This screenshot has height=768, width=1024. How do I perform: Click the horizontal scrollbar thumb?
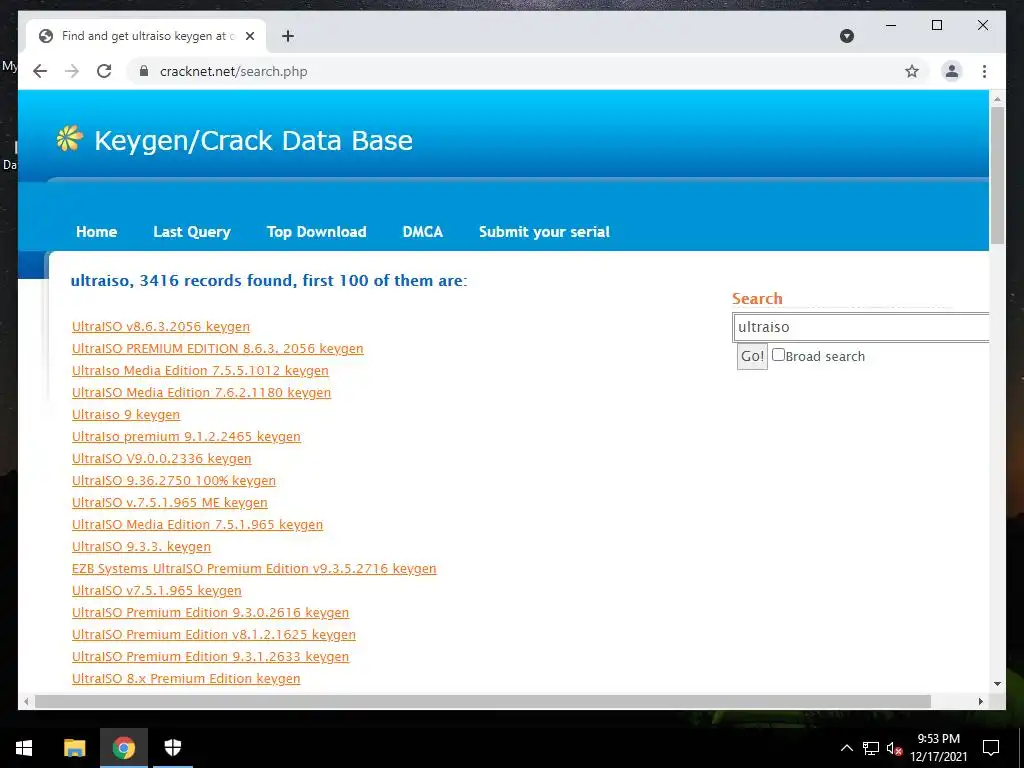[x=483, y=701]
